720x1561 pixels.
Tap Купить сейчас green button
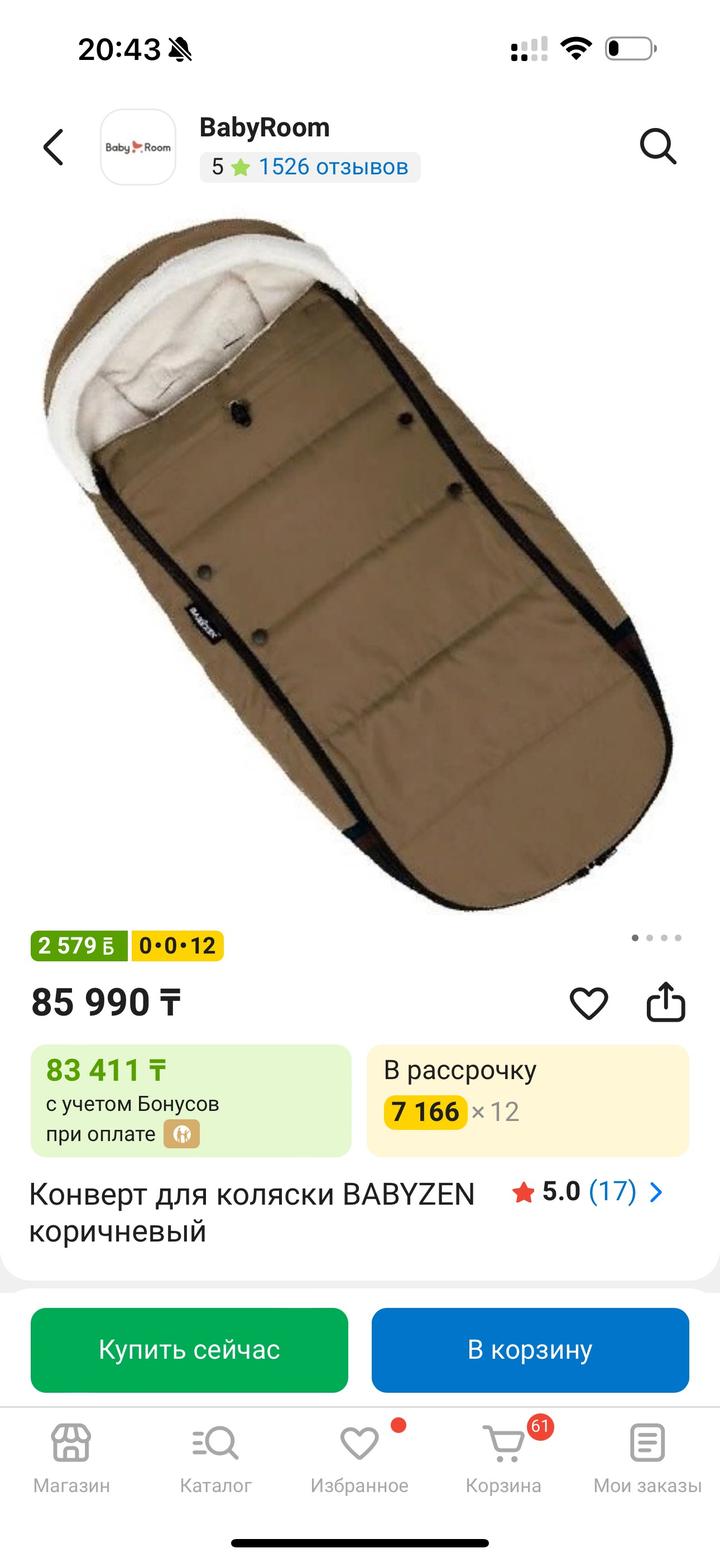point(189,1350)
